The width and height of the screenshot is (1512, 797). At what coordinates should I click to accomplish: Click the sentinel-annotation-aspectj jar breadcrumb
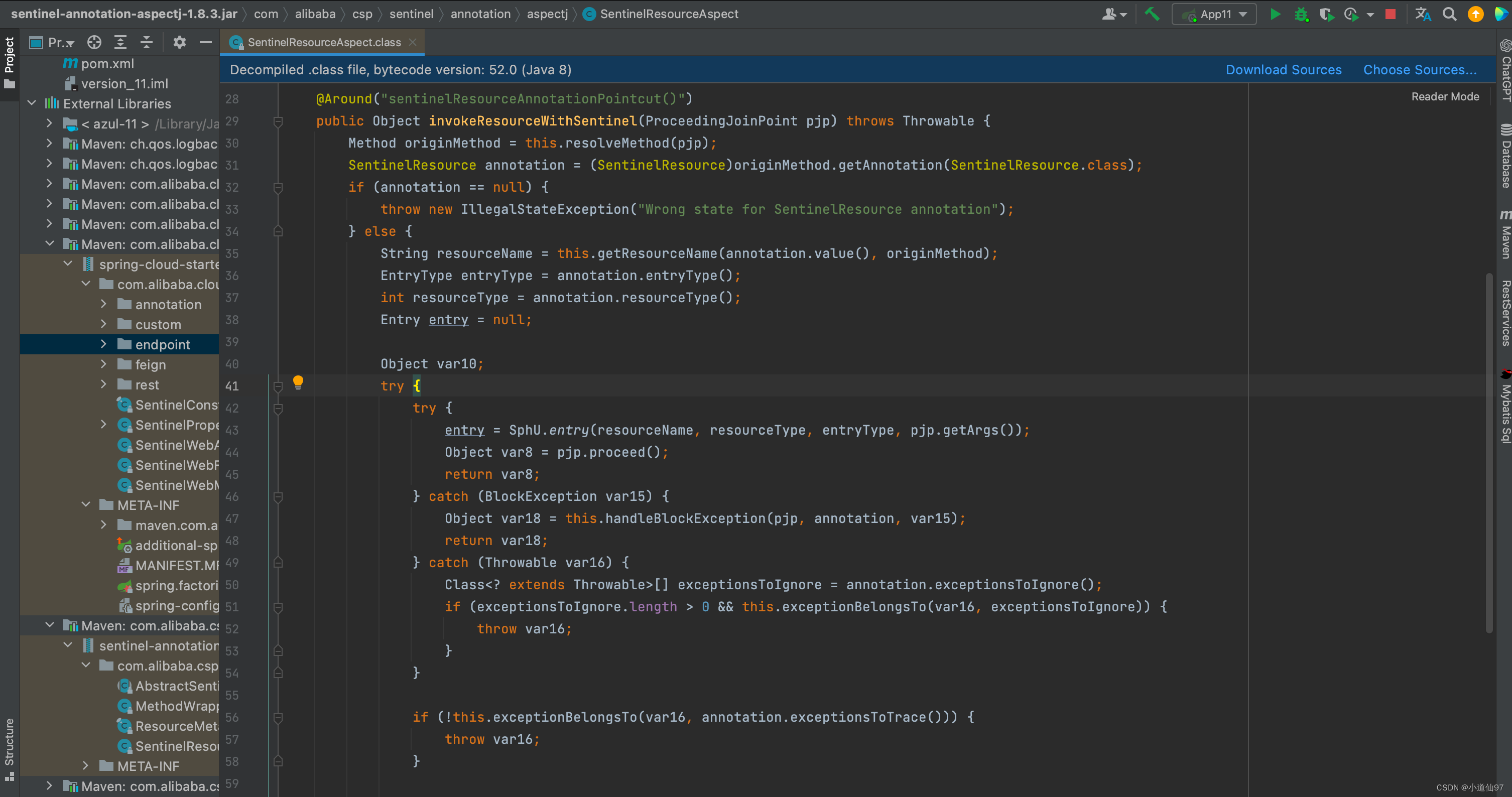point(124,14)
